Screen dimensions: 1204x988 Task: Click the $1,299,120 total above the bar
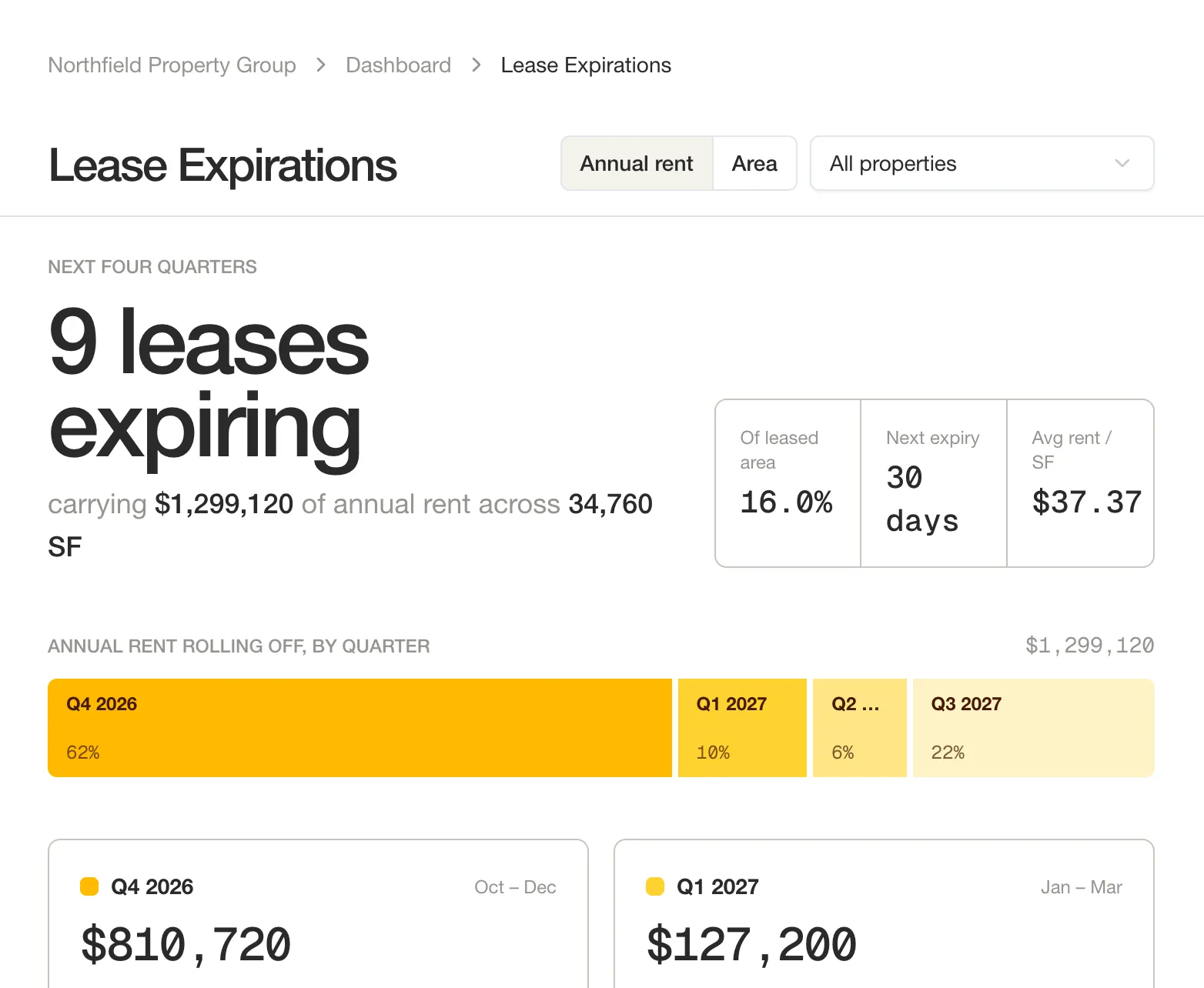coord(1089,645)
